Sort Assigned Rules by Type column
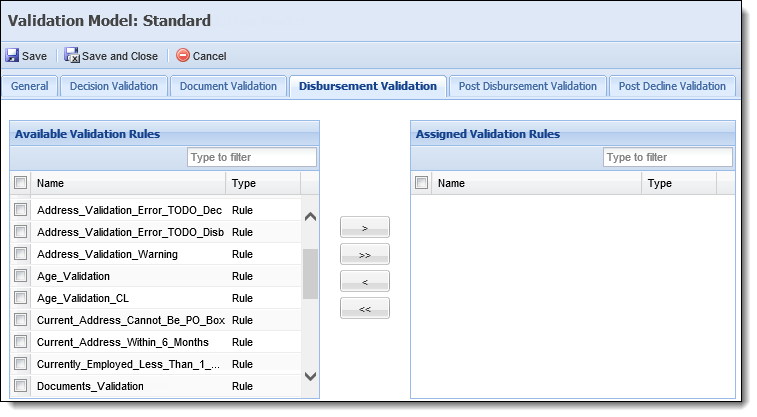The height and width of the screenshot is (417, 757). 679,183
